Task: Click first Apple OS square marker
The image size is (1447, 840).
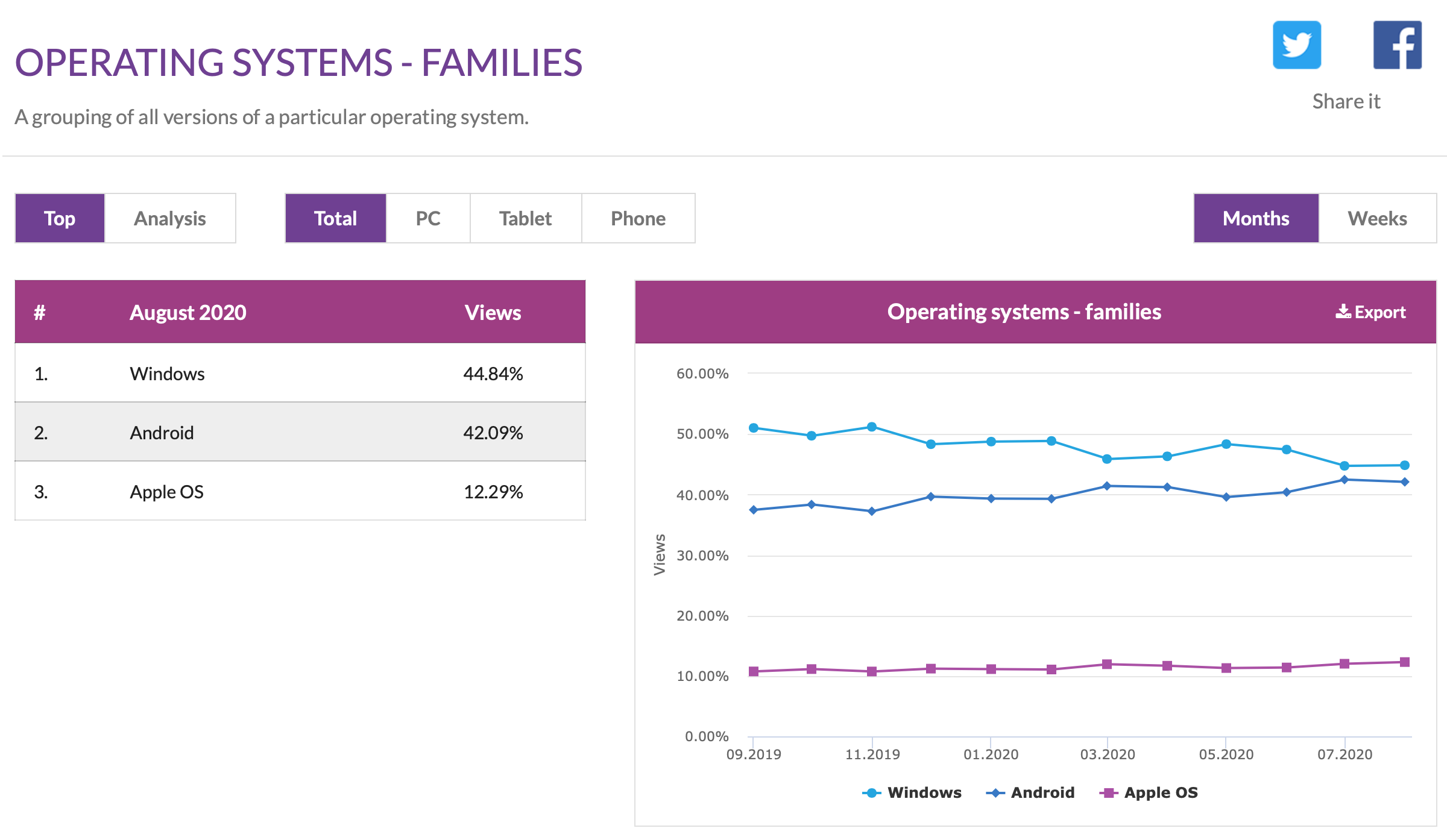Action: tap(754, 671)
